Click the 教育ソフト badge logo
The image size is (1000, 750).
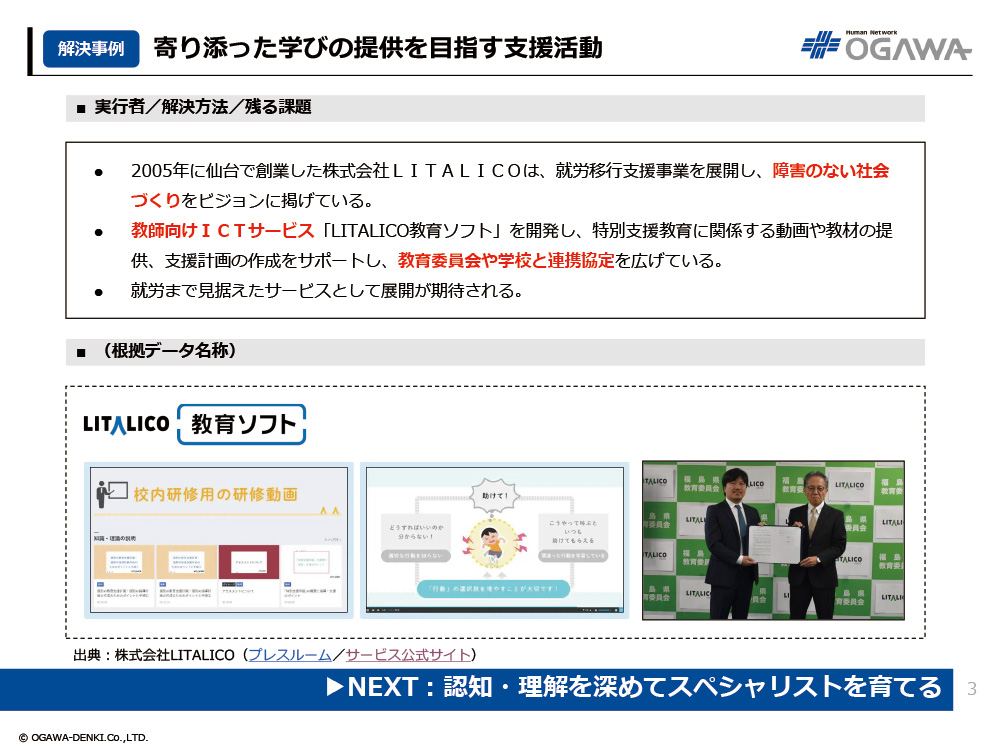(241, 425)
